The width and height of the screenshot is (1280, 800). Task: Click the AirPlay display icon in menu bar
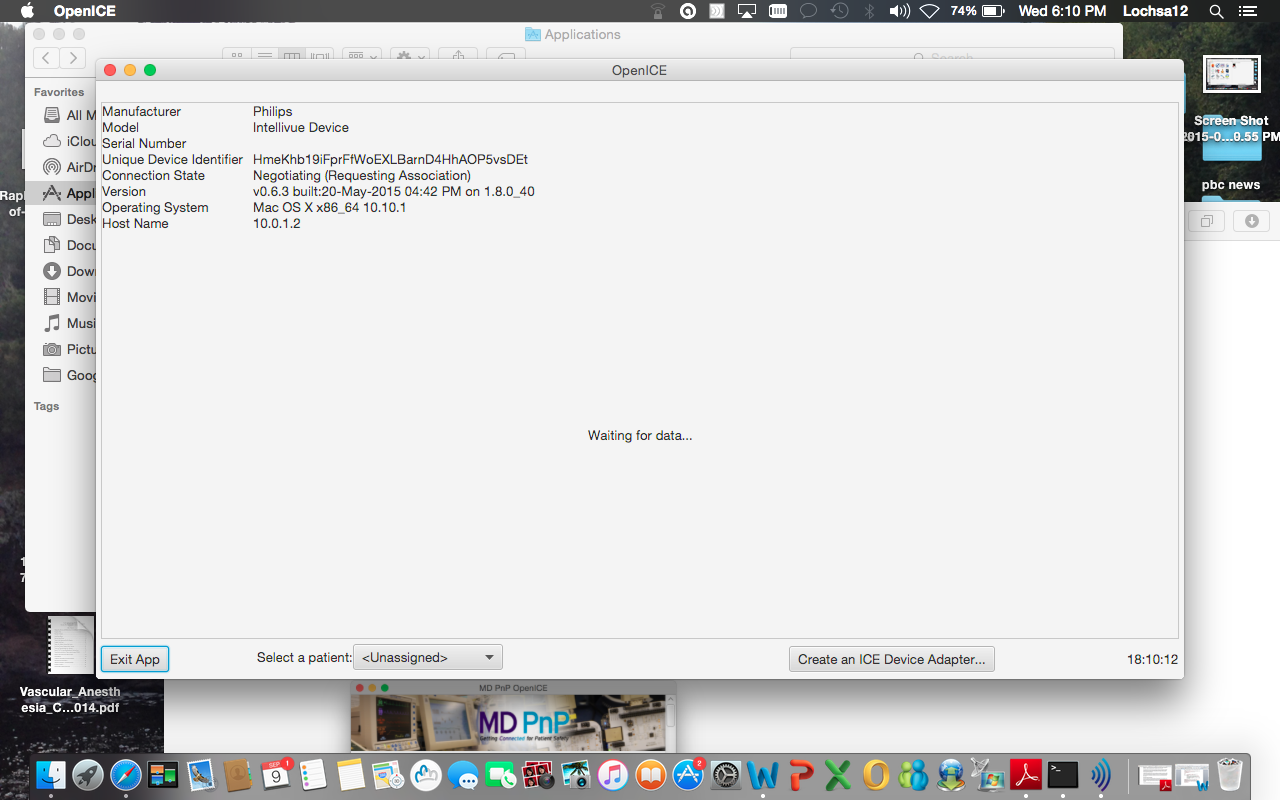pyautogui.click(x=747, y=11)
